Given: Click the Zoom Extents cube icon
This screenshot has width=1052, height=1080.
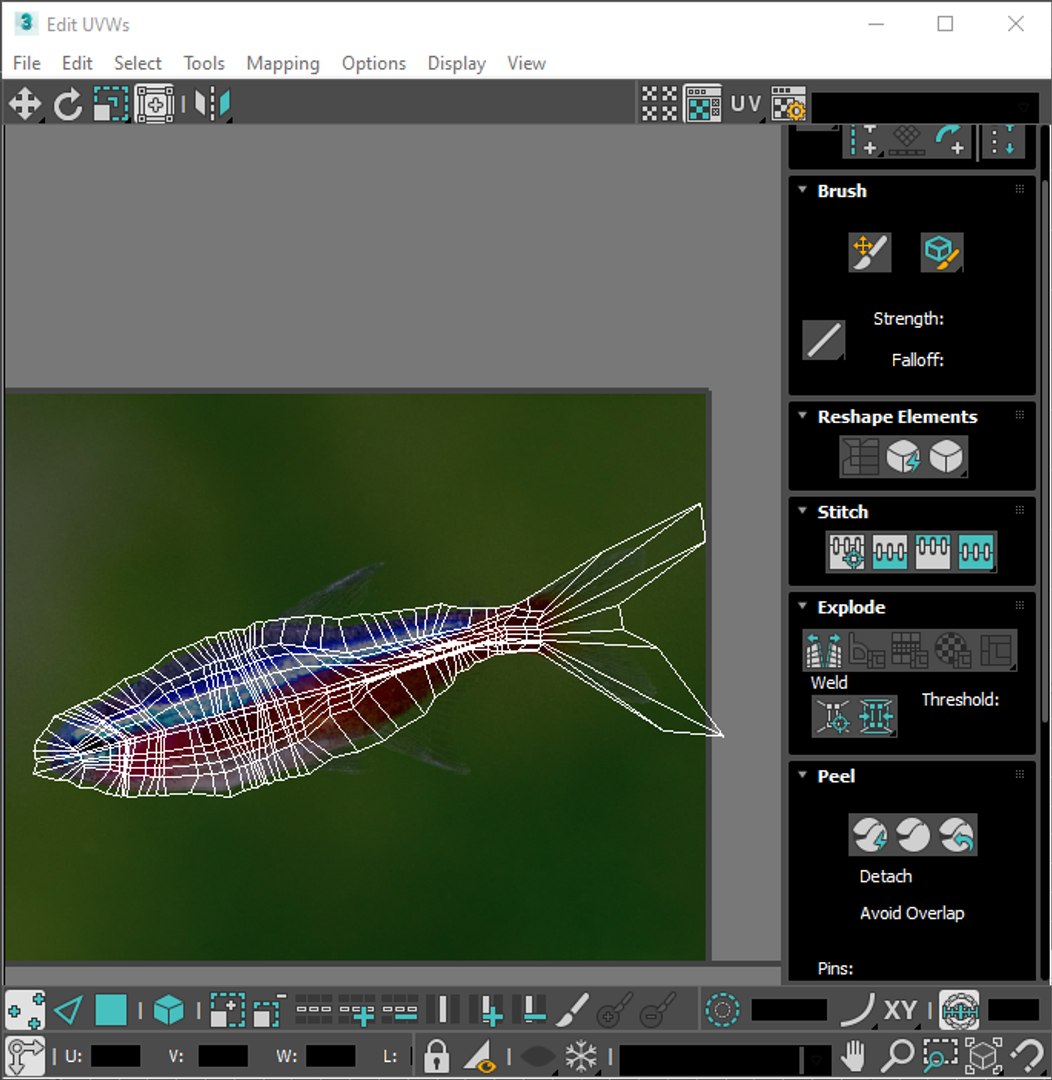Looking at the screenshot, I should tap(984, 1055).
